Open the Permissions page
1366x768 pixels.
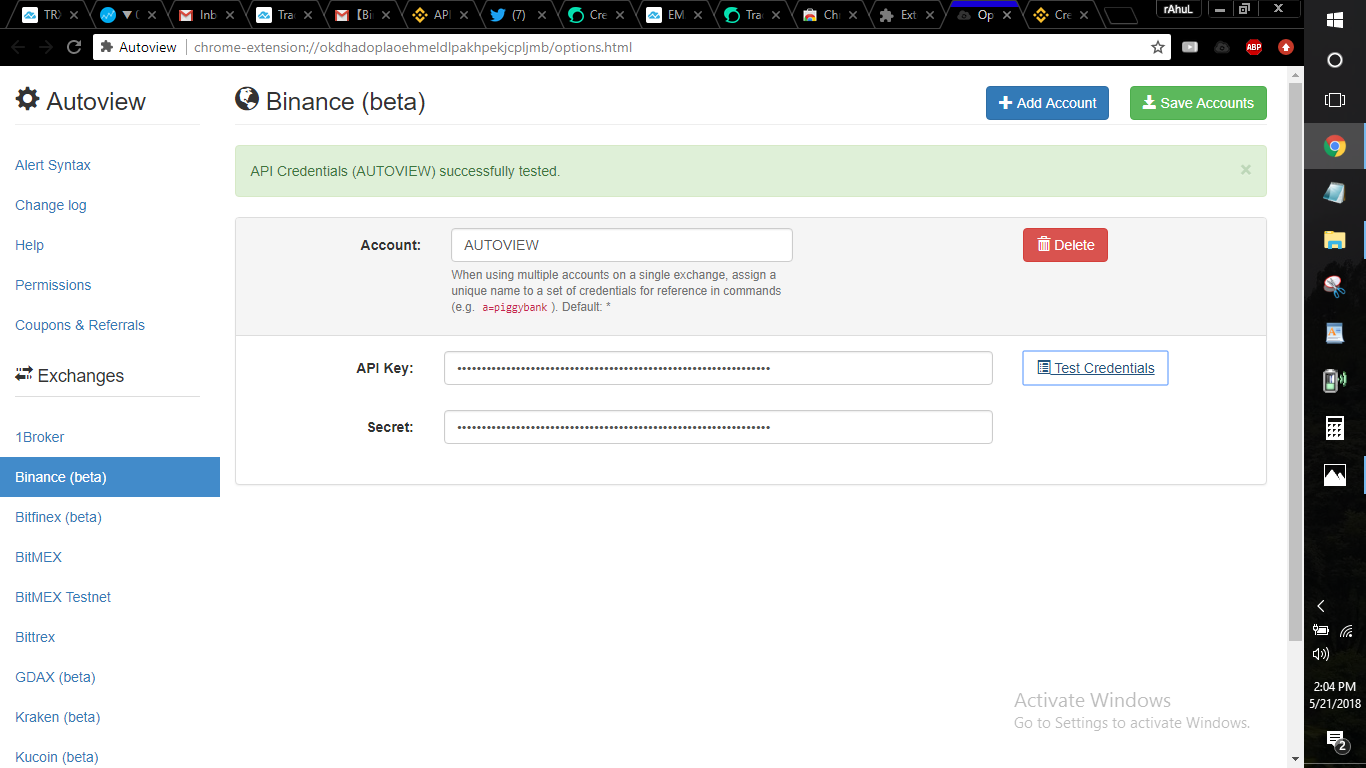(53, 285)
